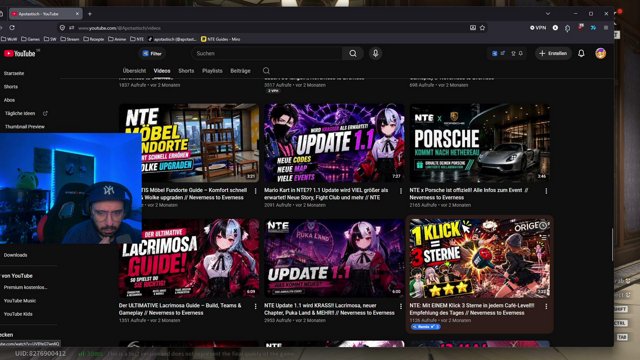Open the Anime bookmark folder

[x=117, y=39]
